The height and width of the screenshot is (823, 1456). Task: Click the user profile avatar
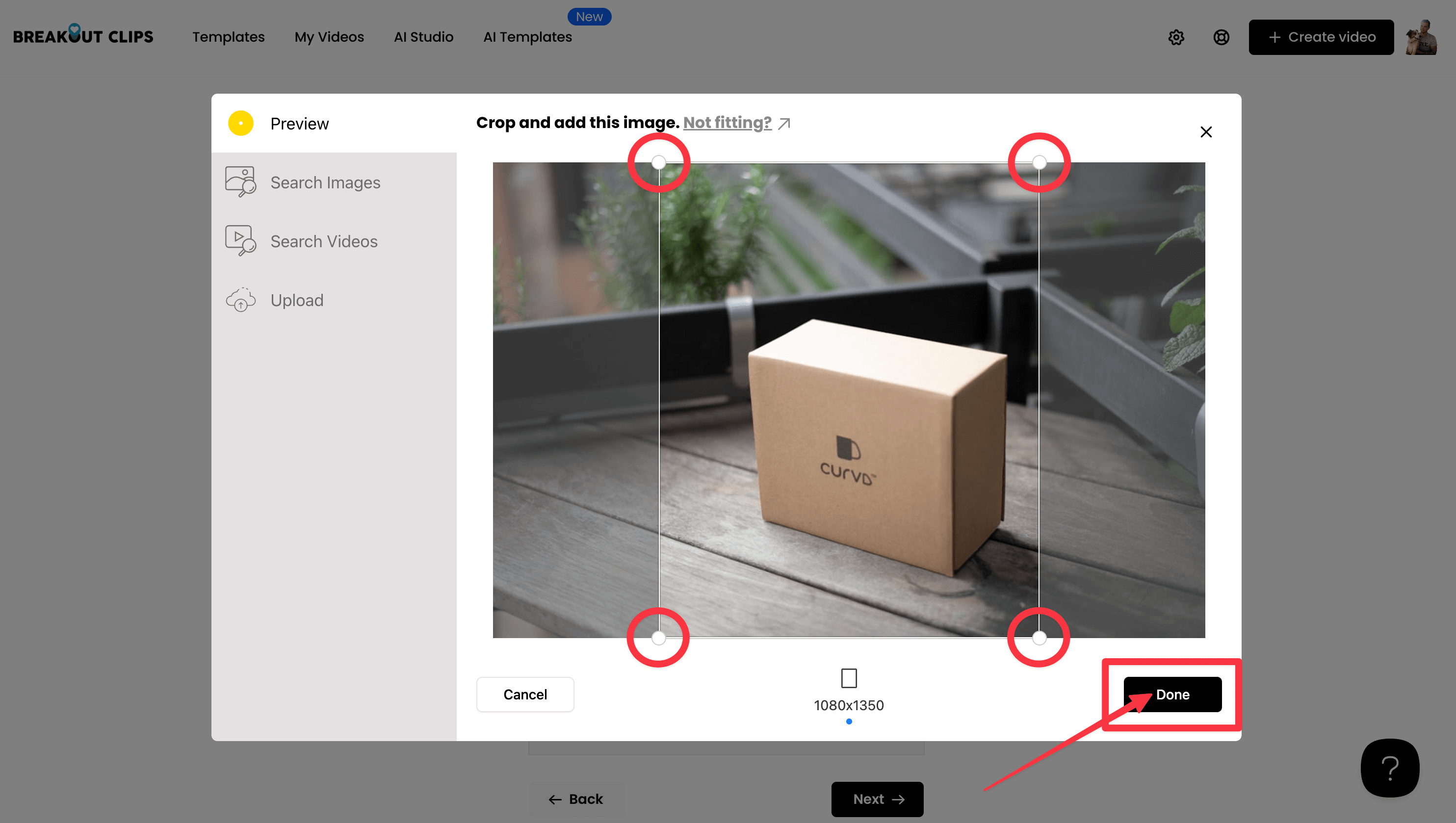(1422, 37)
